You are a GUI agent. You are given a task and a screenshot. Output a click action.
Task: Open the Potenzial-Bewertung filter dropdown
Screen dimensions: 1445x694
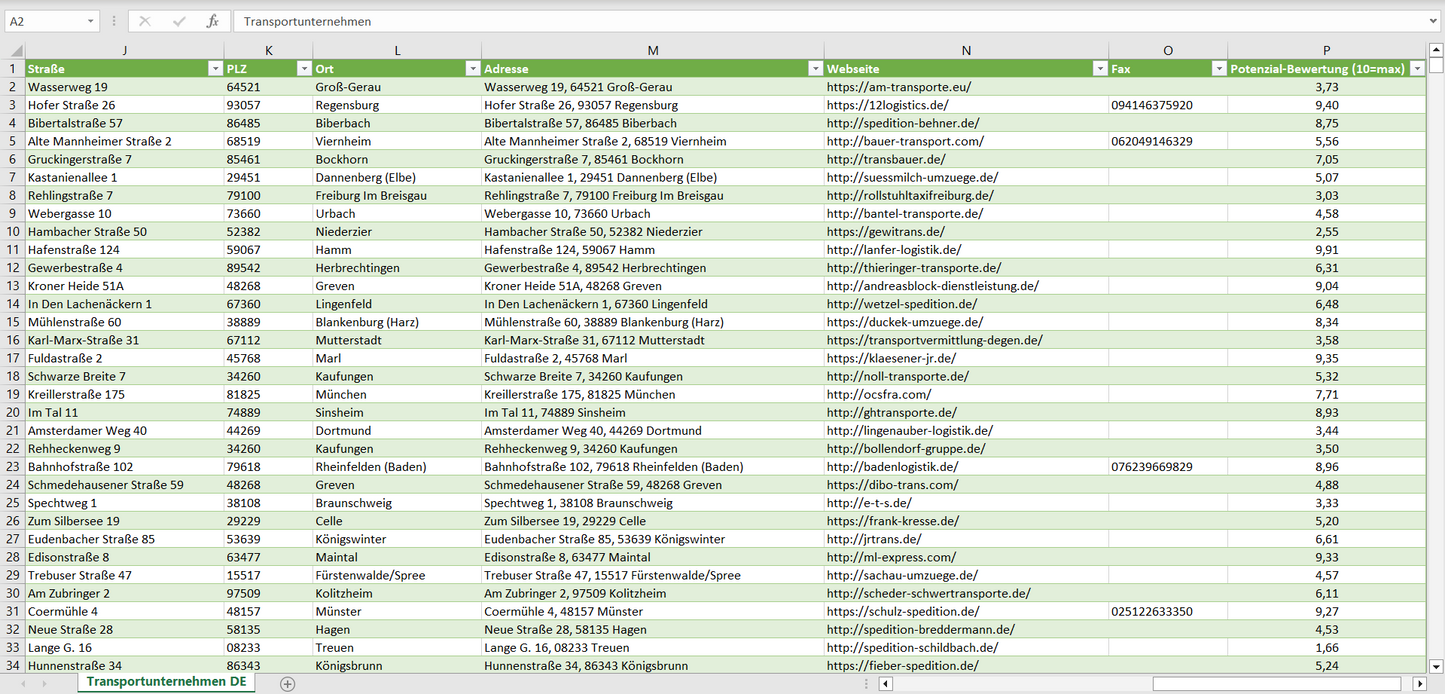1416,69
